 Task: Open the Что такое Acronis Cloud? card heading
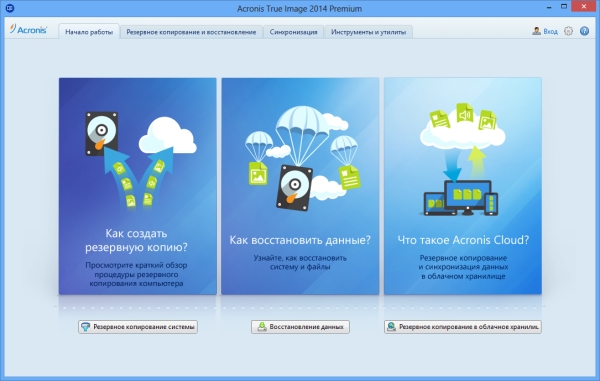(x=463, y=240)
